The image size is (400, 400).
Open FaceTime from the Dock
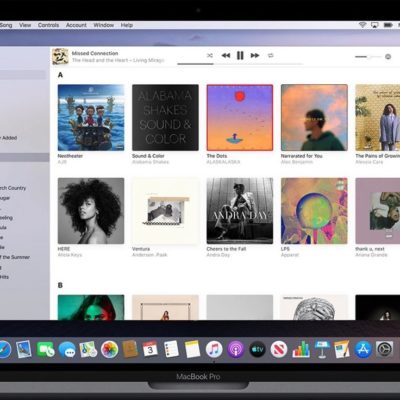45,350
